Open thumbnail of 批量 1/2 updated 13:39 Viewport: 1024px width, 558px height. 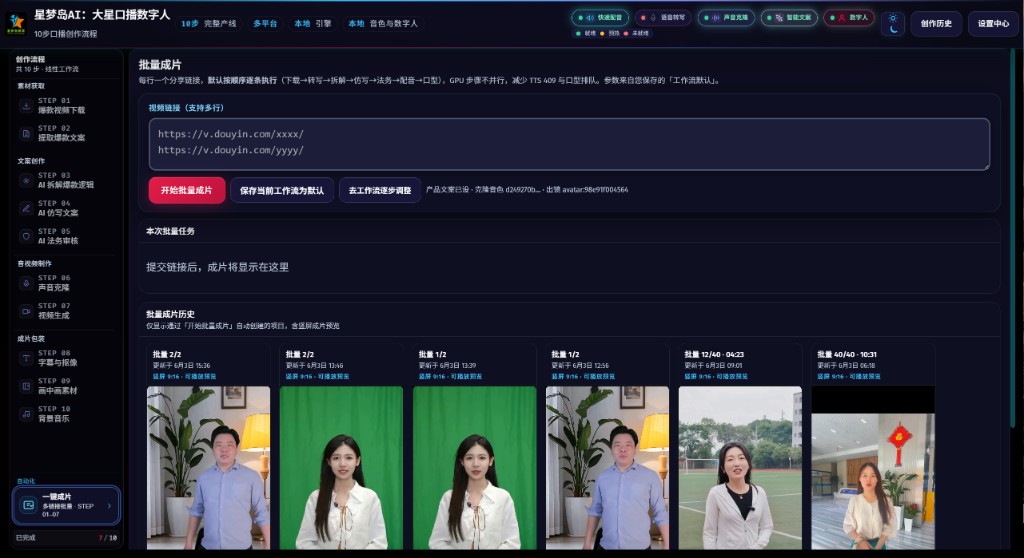point(475,467)
